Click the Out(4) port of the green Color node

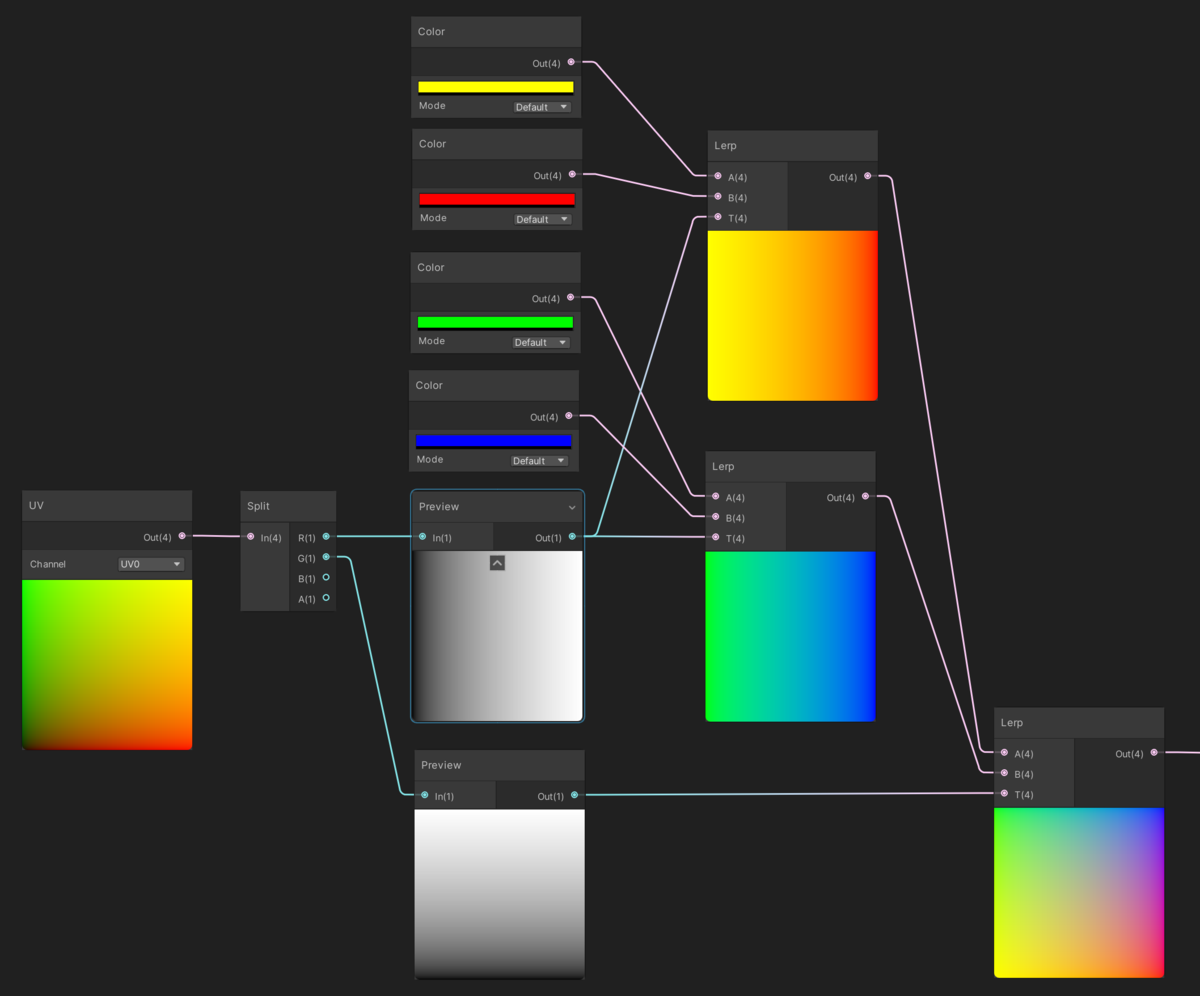[570, 297]
